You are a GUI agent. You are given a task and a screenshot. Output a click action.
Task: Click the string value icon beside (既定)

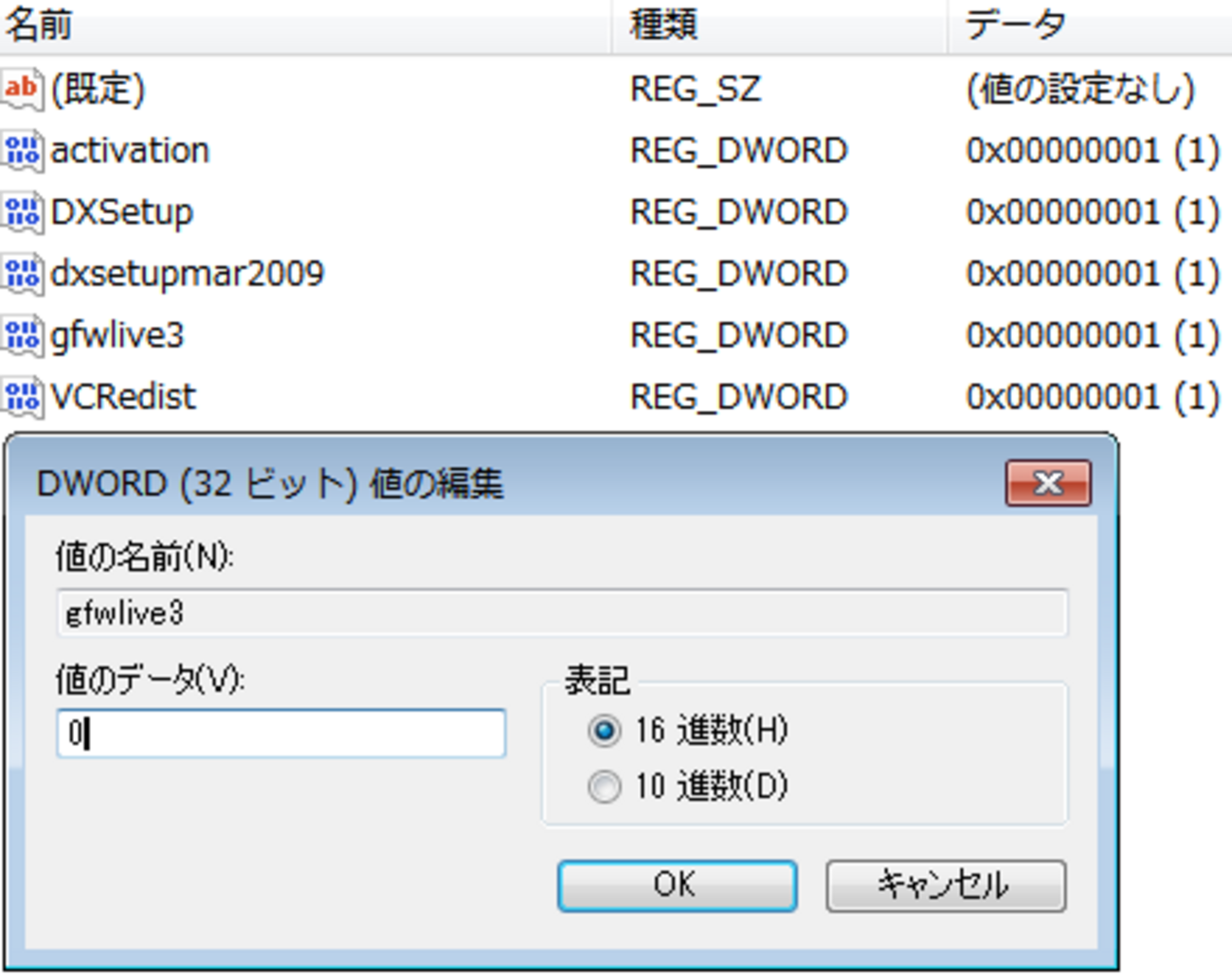(x=22, y=89)
